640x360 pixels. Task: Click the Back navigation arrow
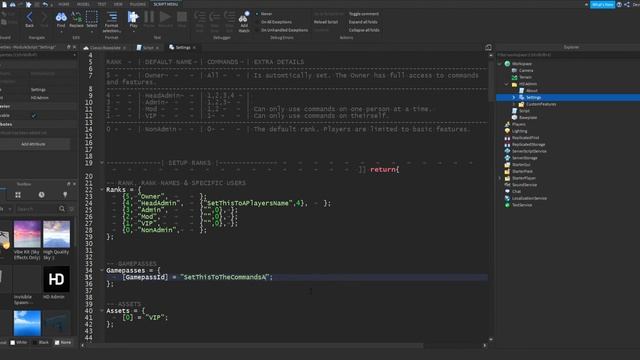click(x=29, y=17)
